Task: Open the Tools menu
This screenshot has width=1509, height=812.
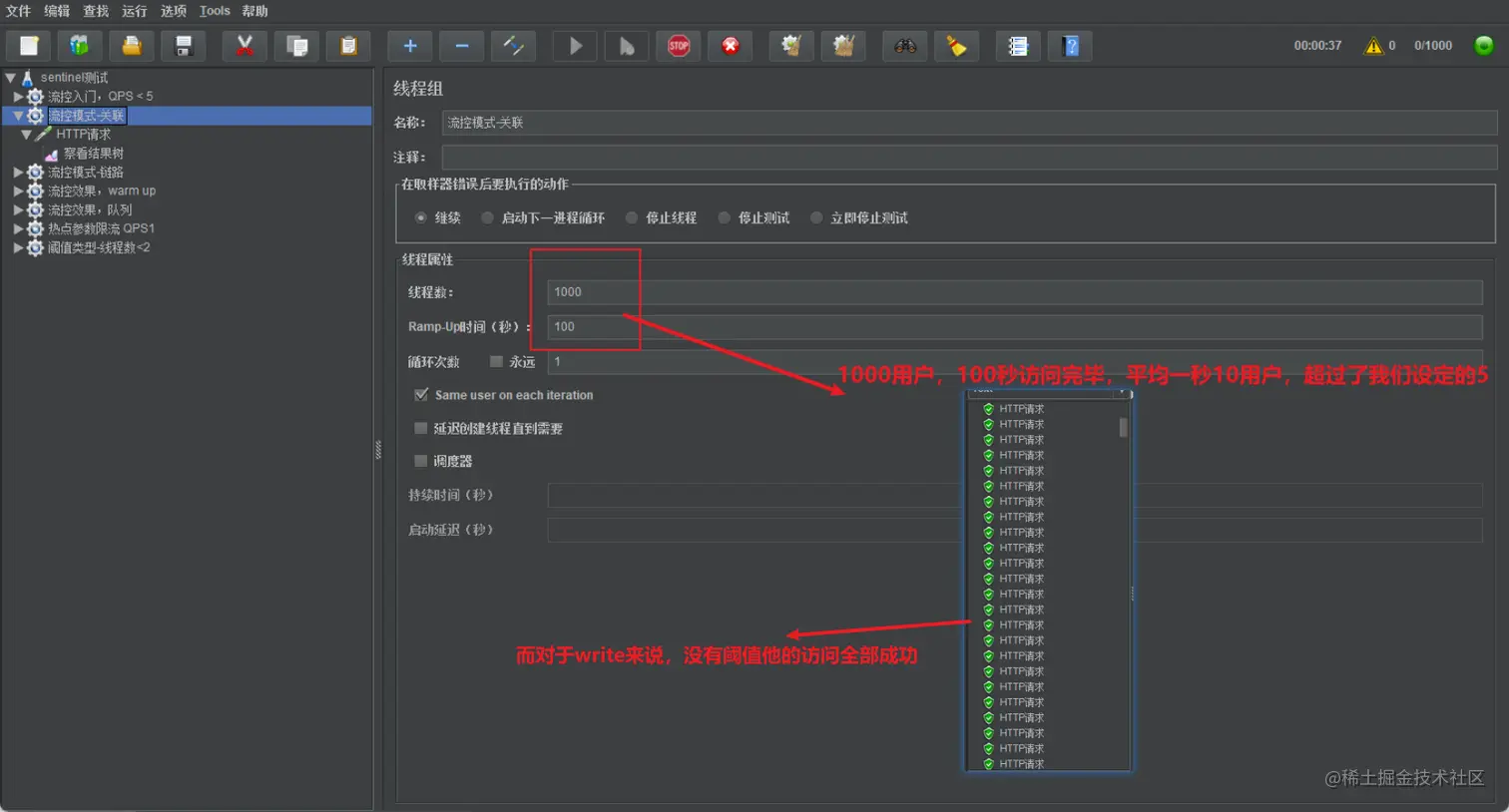Action: (215, 11)
